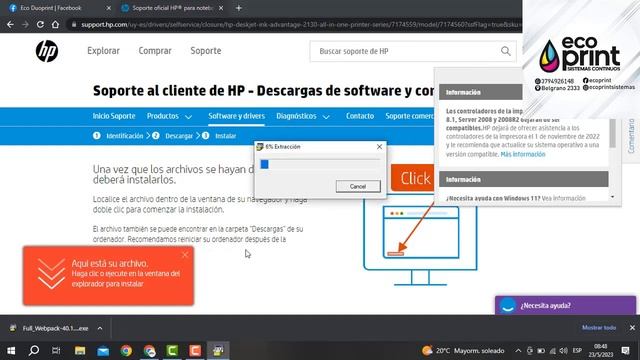Open Task View in taskbar
640x360 pixels.
click(x=56, y=351)
